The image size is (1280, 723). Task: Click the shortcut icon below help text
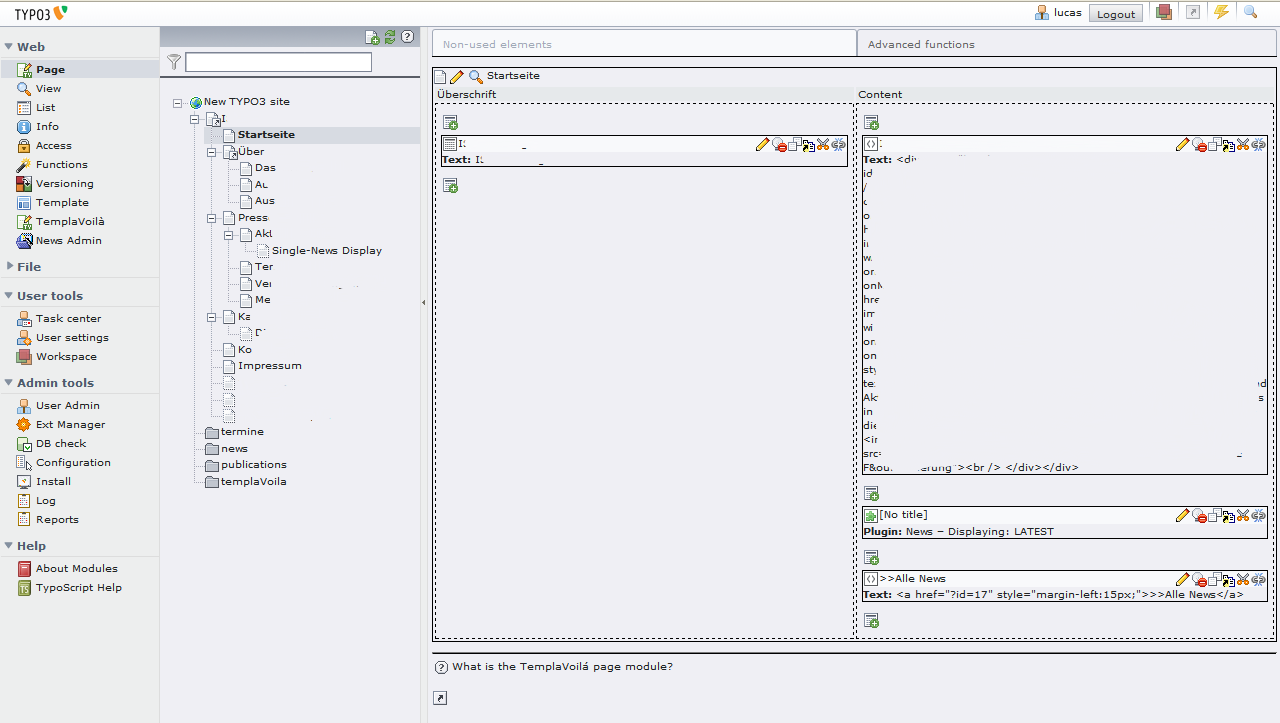click(x=440, y=698)
